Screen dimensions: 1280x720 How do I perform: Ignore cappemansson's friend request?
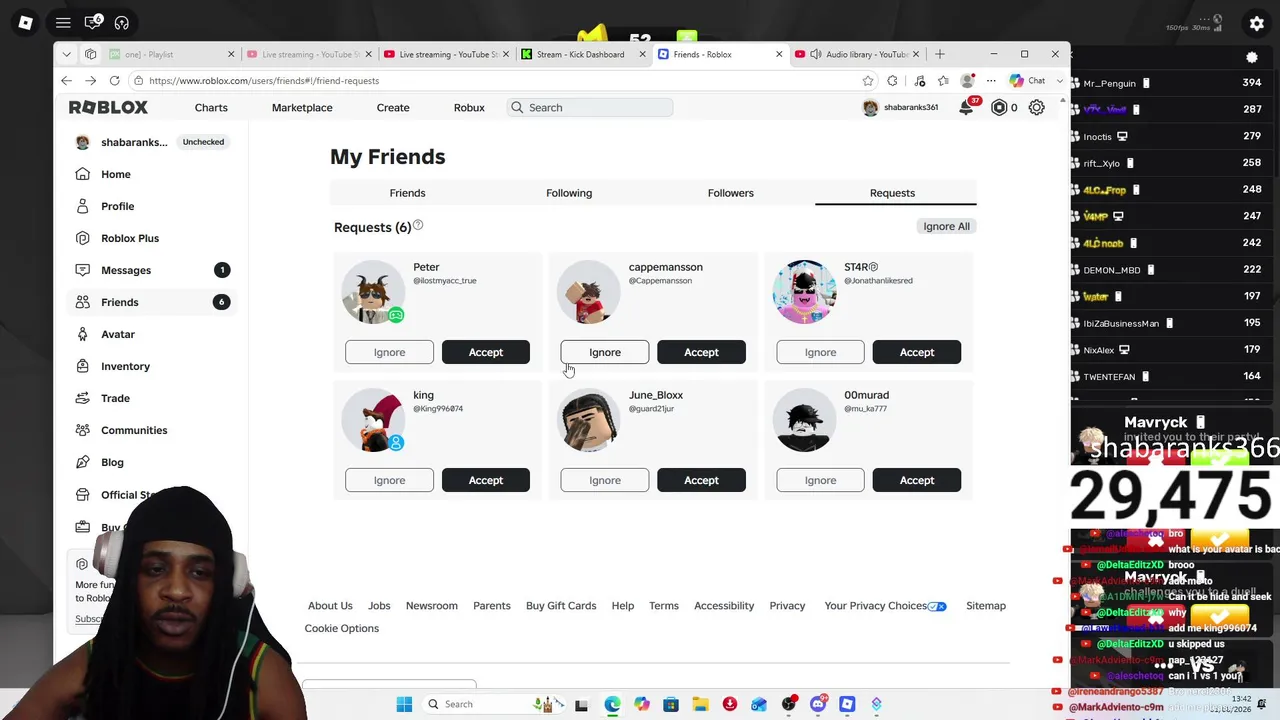(605, 352)
